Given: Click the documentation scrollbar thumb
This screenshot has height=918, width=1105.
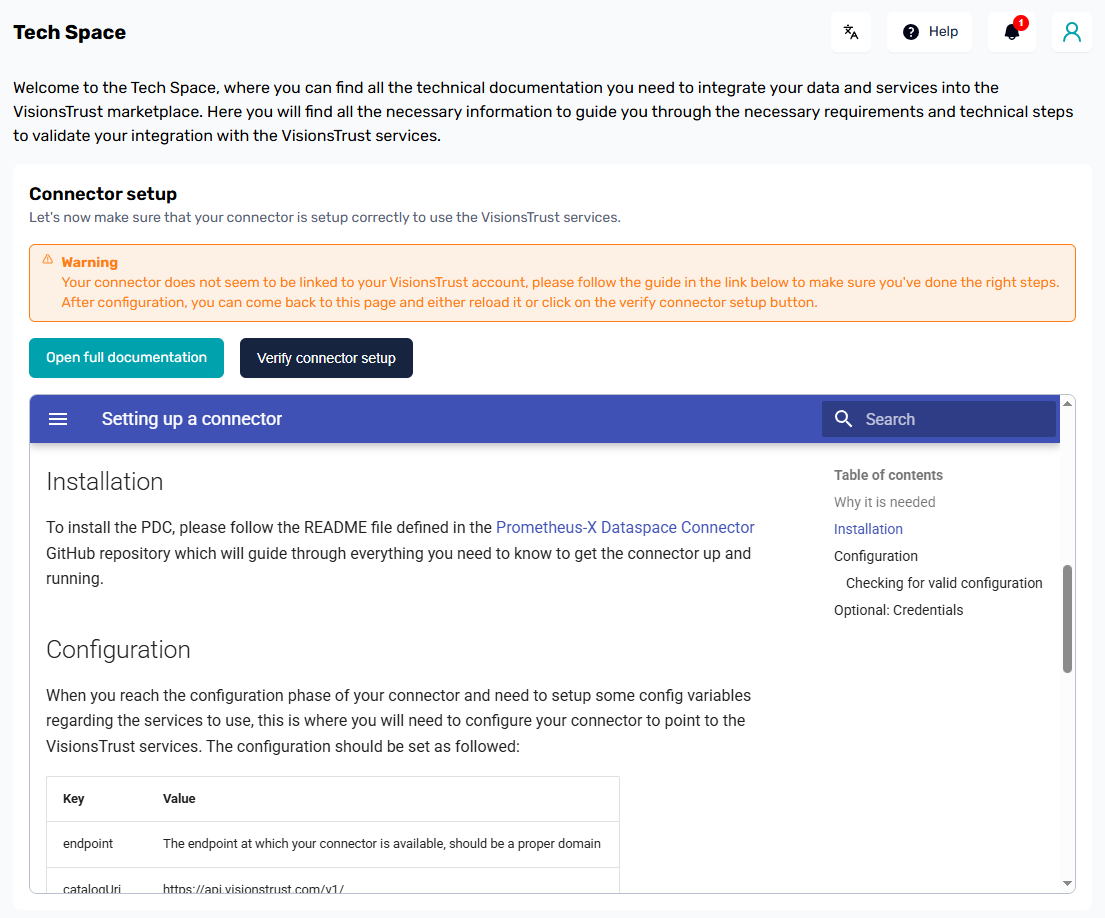Looking at the screenshot, I should point(1067,618).
